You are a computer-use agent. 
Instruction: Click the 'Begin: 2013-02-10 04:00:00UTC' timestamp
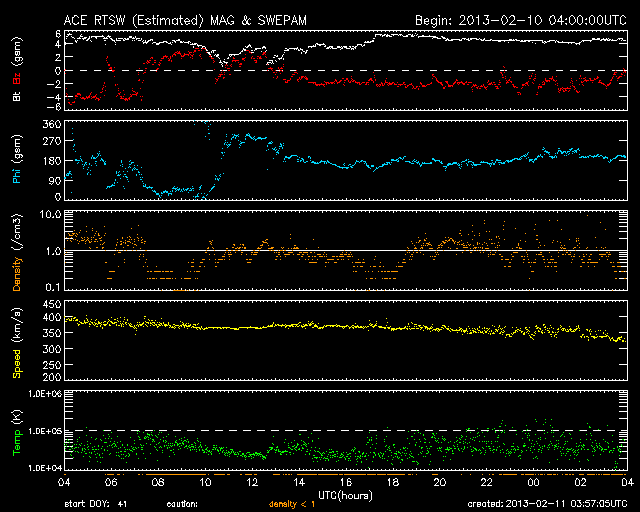[x=520, y=20]
